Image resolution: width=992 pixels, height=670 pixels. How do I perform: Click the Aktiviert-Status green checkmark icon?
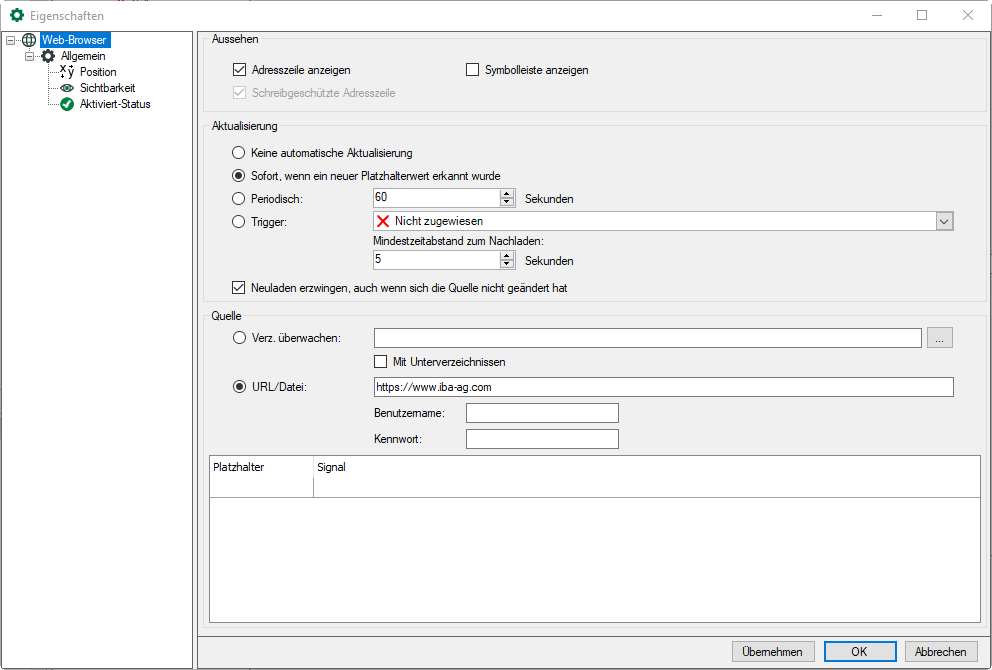[67, 104]
